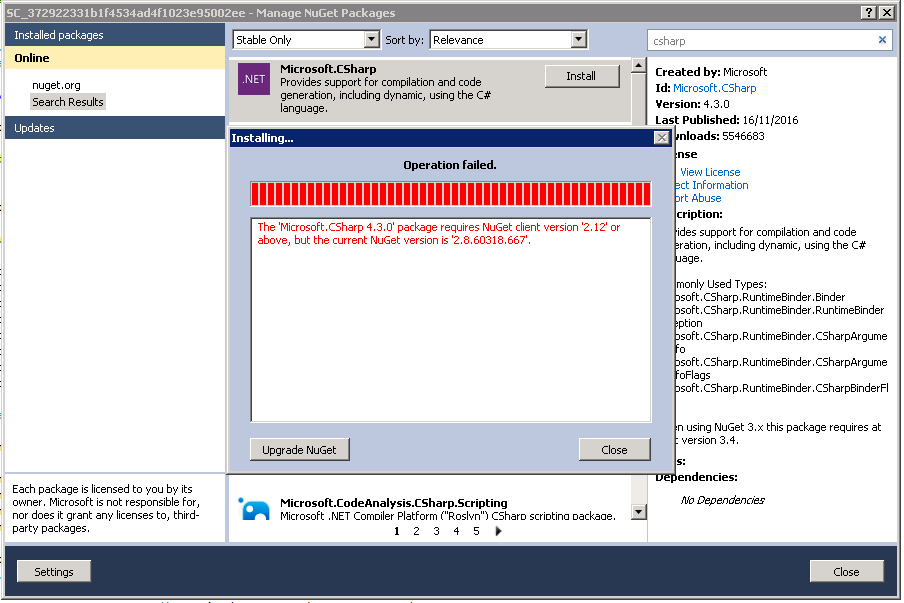
Task: Select the Microsoft.CSharp package title
Action: point(328,69)
